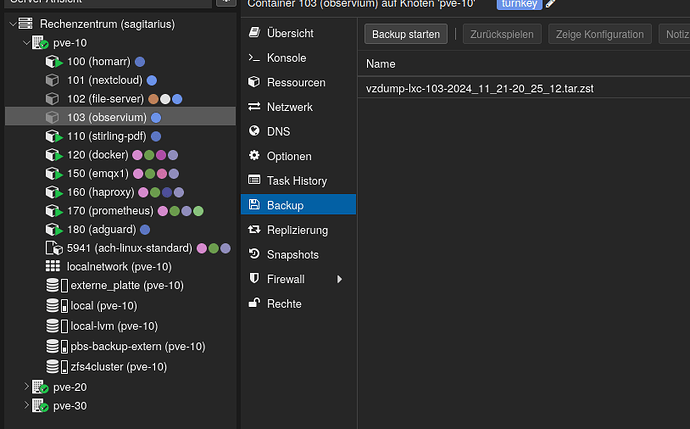The width and height of the screenshot is (690, 429).
Task: Click the orange tag dot on 102 (file-server)
Action: [153, 99]
